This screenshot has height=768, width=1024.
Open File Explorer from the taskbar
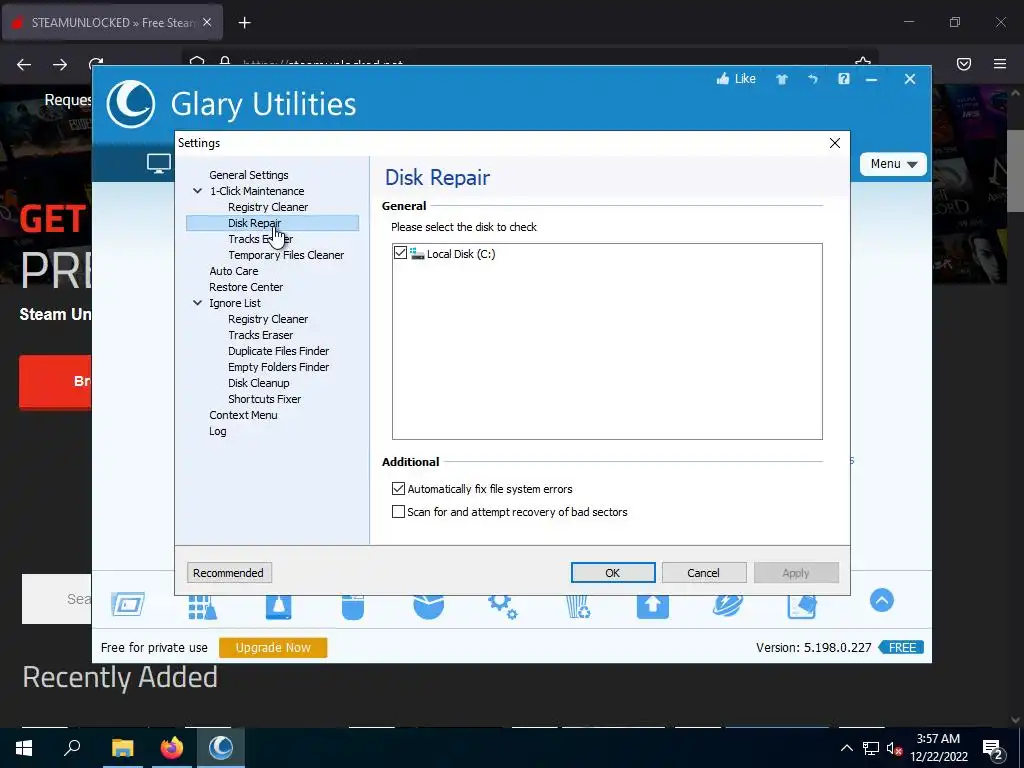click(x=122, y=748)
